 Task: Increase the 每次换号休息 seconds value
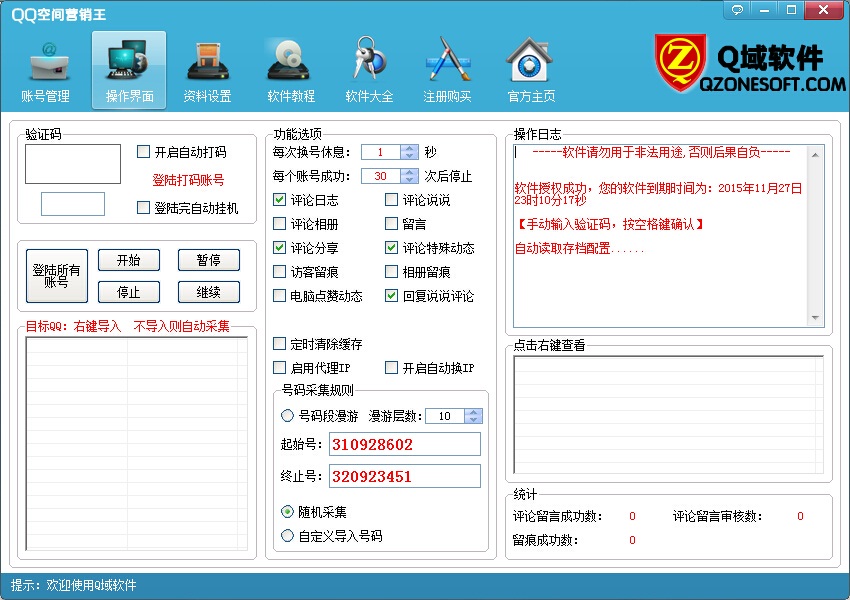tap(409, 149)
